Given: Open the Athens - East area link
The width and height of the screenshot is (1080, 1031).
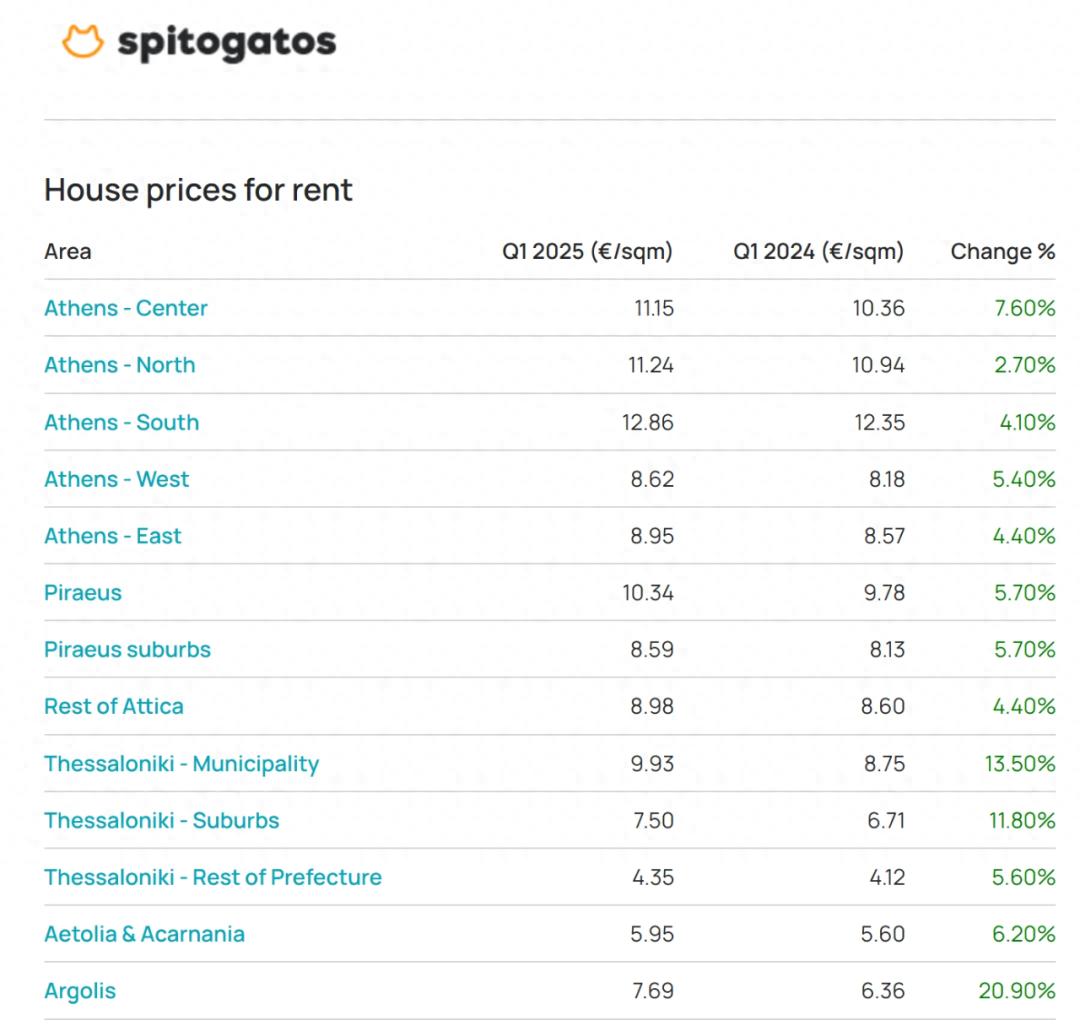Looking at the screenshot, I should click(x=113, y=536).
